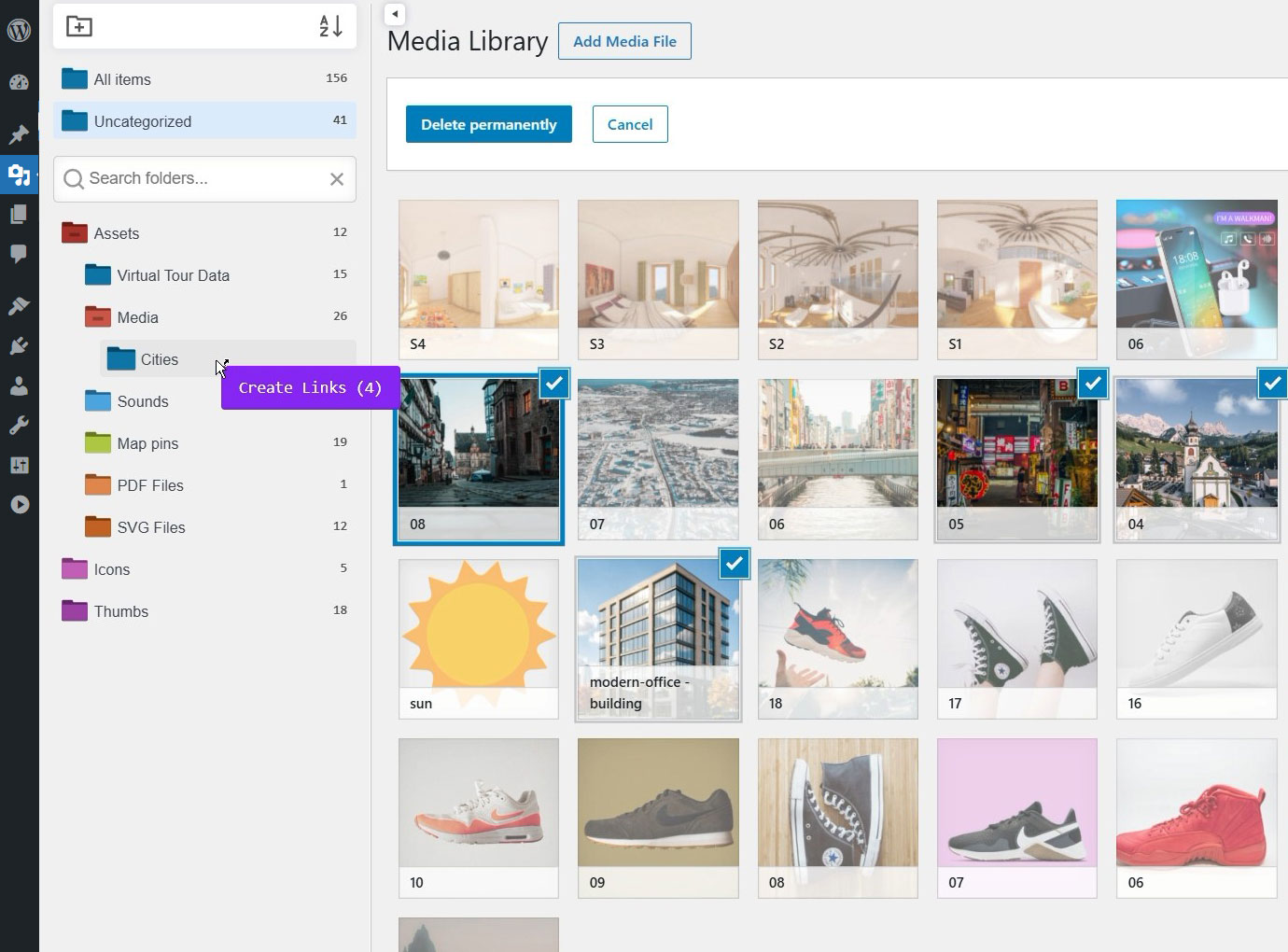Image resolution: width=1288 pixels, height=952 pixels.
Task: Open the Thumbs folder
Action: [204, 611]
